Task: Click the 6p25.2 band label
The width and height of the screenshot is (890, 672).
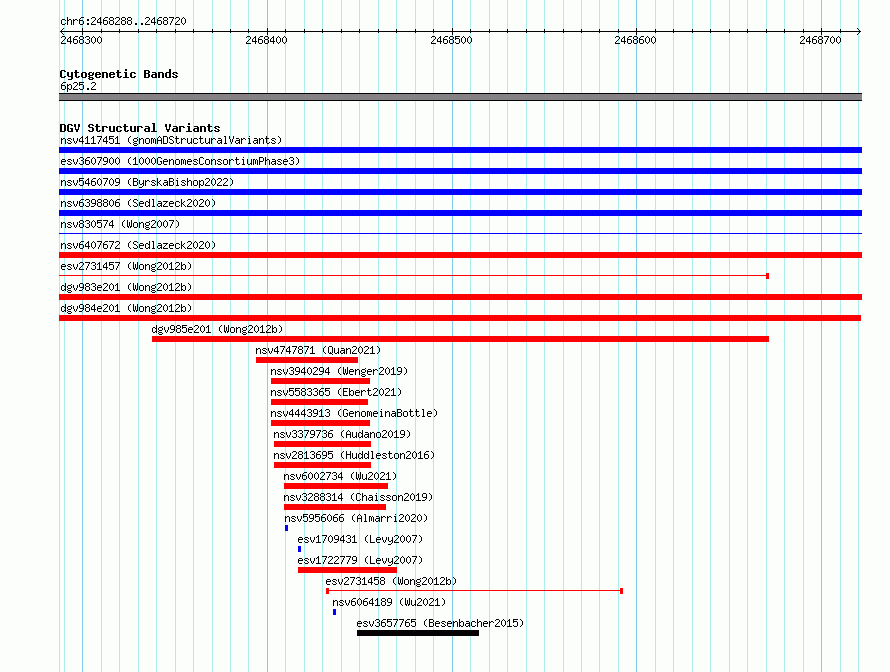Action: [78, 86]
